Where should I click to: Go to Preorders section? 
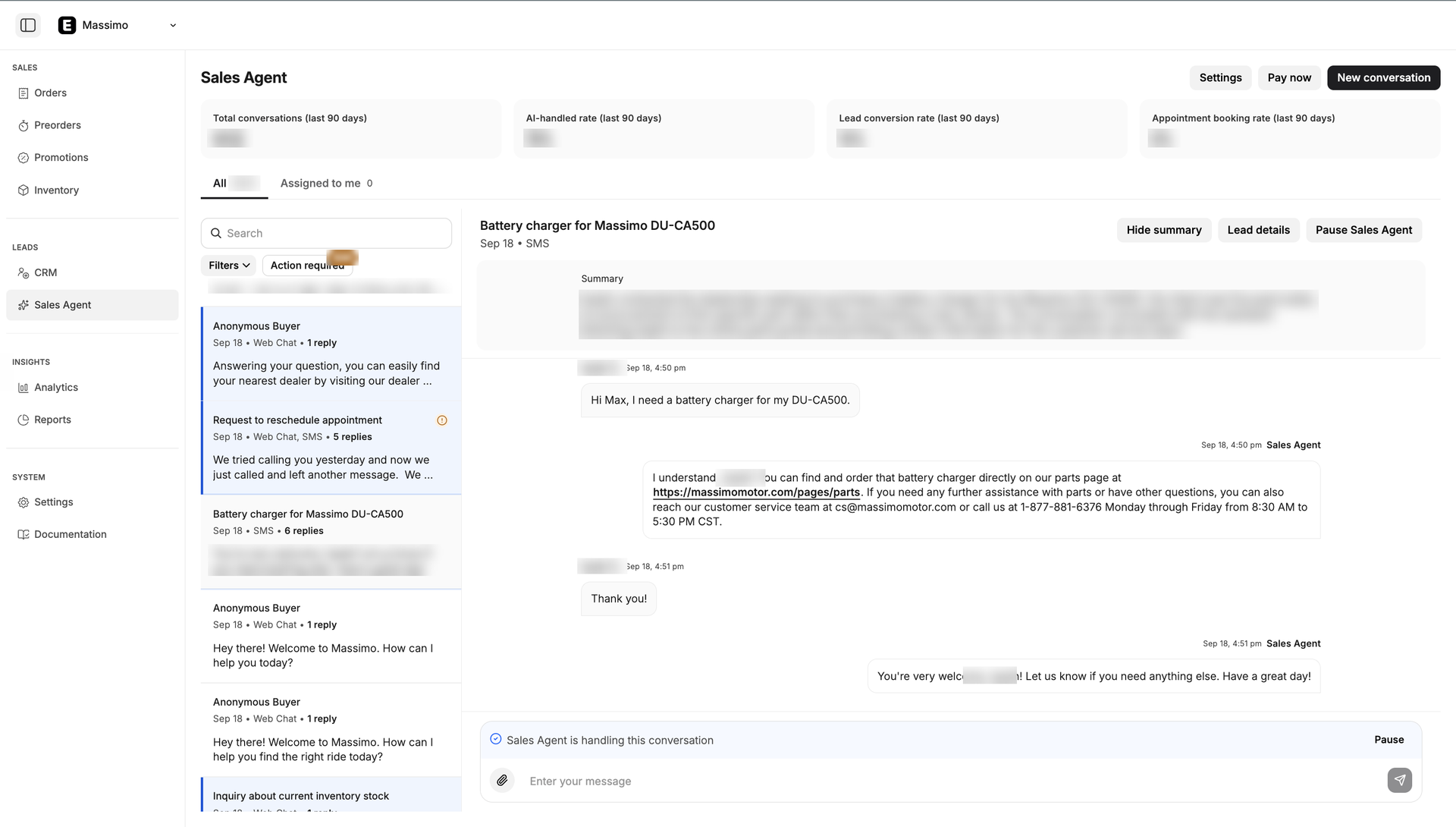[93, 126]
